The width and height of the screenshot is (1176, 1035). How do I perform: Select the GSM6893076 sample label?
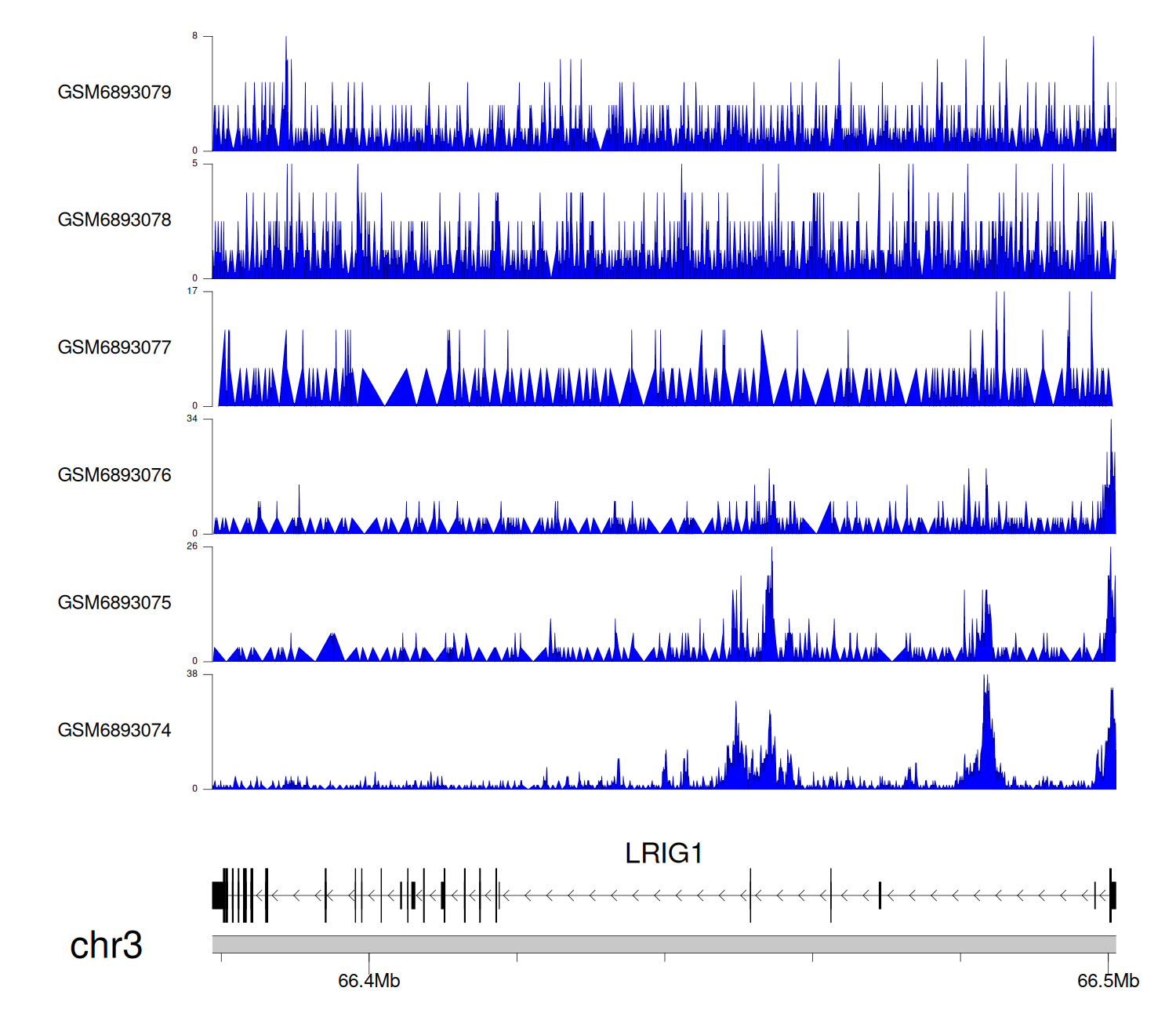click(x=114, y=475)
